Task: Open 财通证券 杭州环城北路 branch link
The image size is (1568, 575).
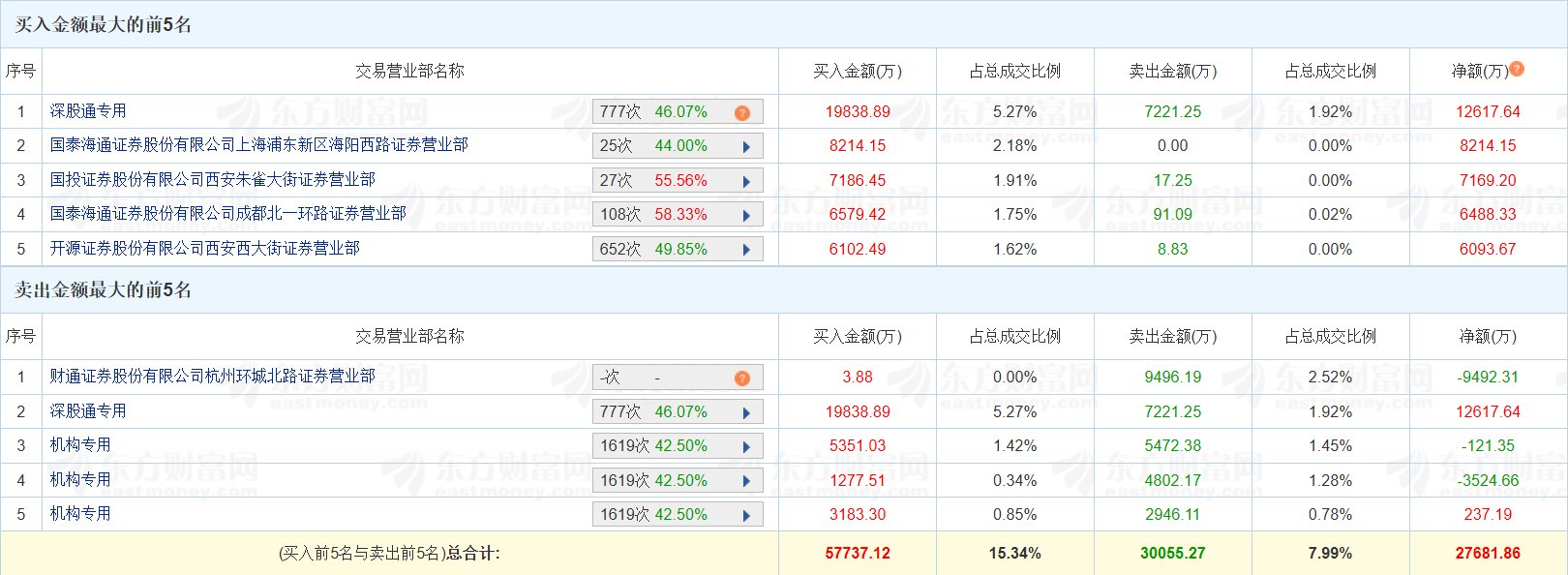Action: point(212,376)
